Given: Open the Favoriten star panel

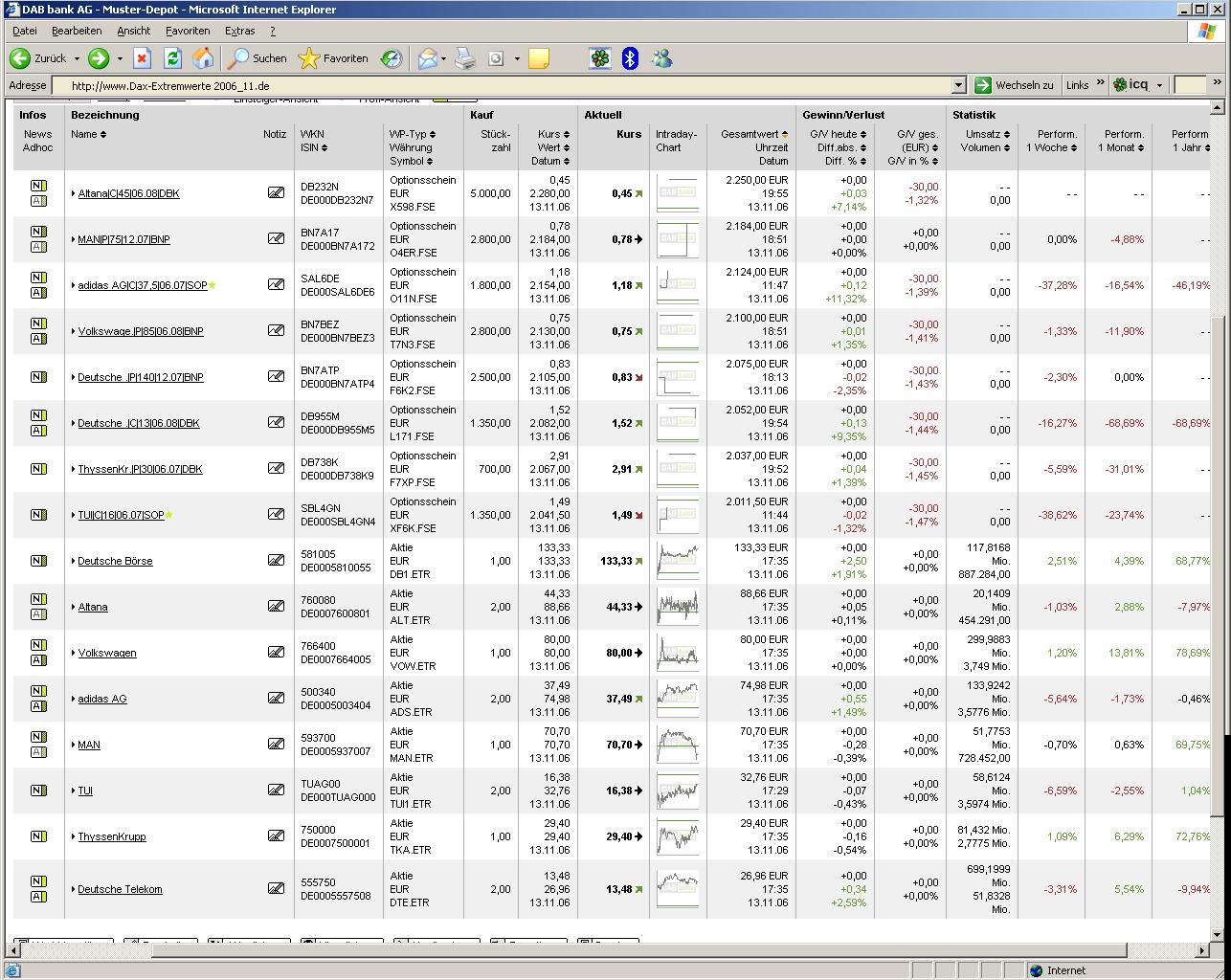Looking at the screenshot, I should 333,58.
